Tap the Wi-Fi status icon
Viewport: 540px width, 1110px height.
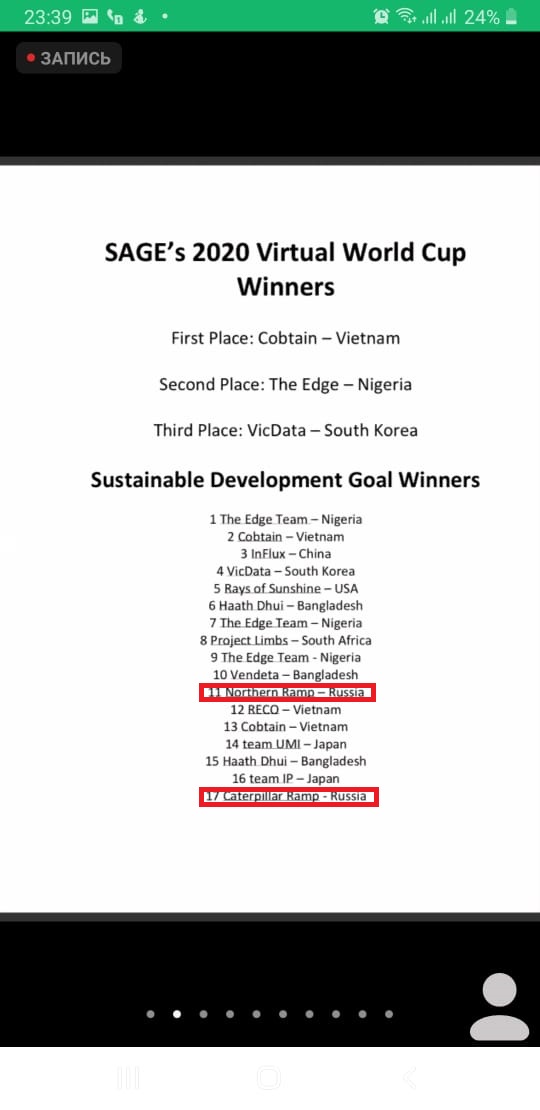405,17
